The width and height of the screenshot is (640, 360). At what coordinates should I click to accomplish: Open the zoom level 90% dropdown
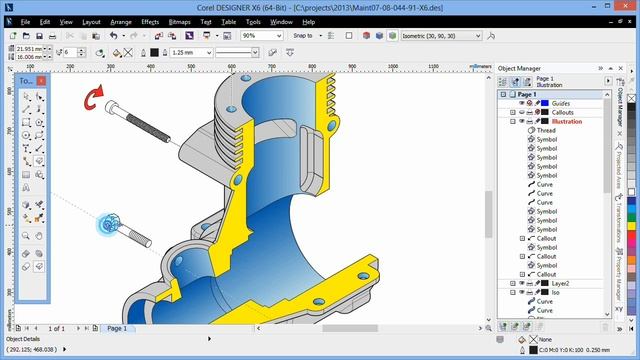click(x=279, y=36)
